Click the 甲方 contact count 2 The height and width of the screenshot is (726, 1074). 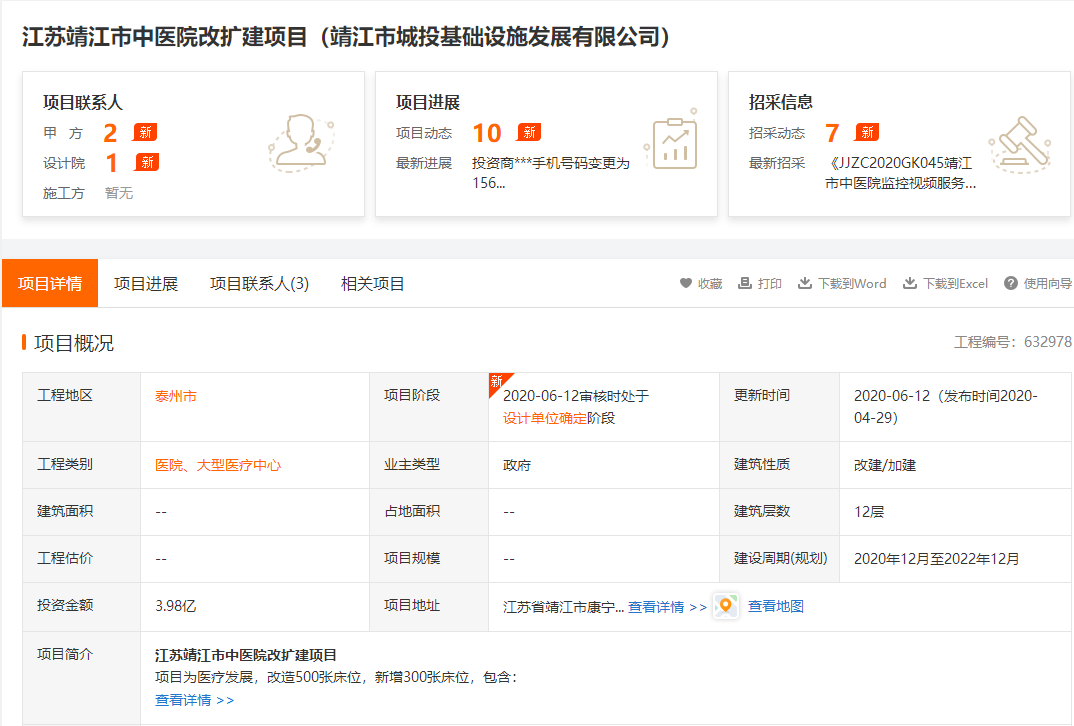tap(110, 133)
